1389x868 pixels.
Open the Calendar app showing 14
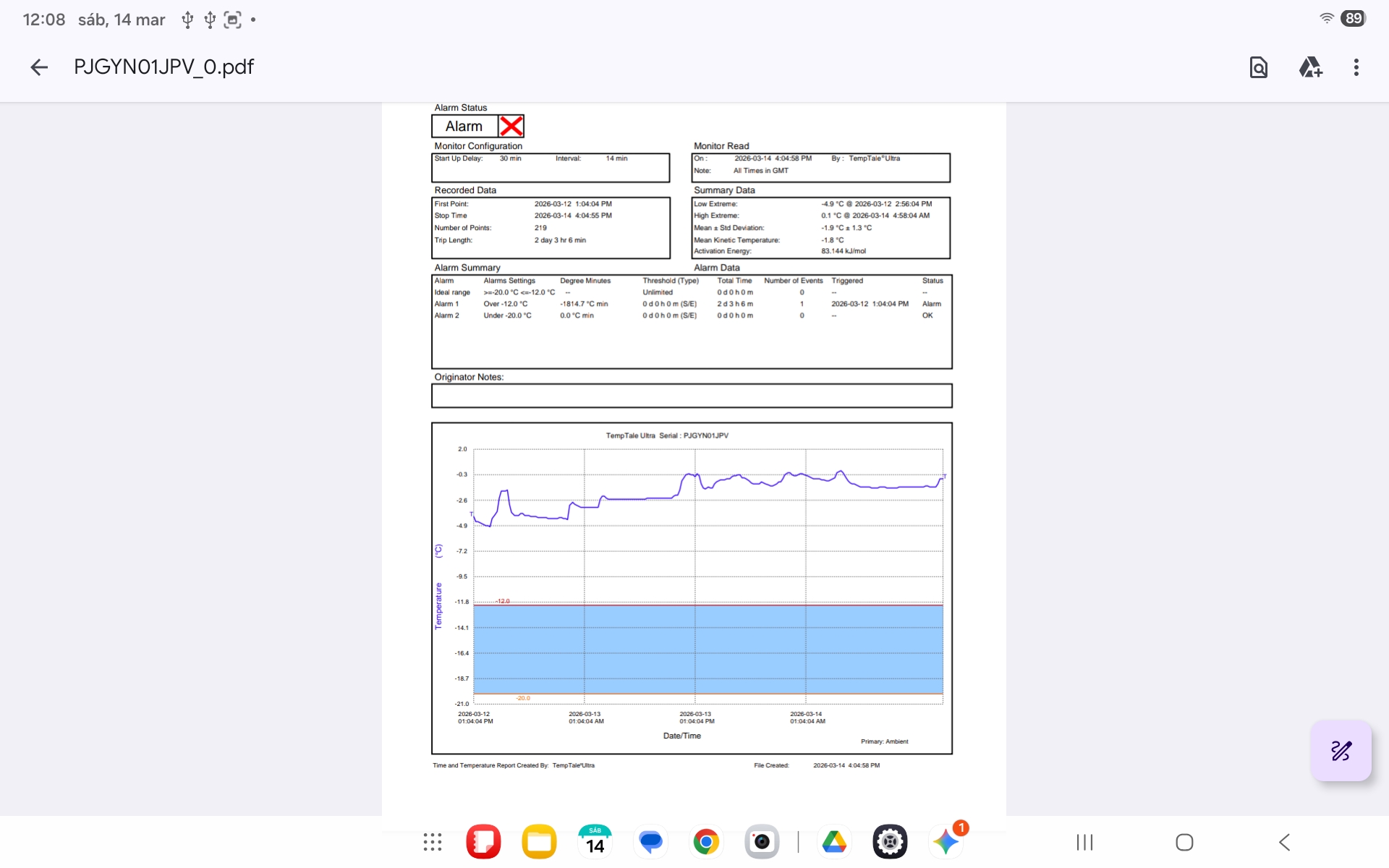coord(595,842)
